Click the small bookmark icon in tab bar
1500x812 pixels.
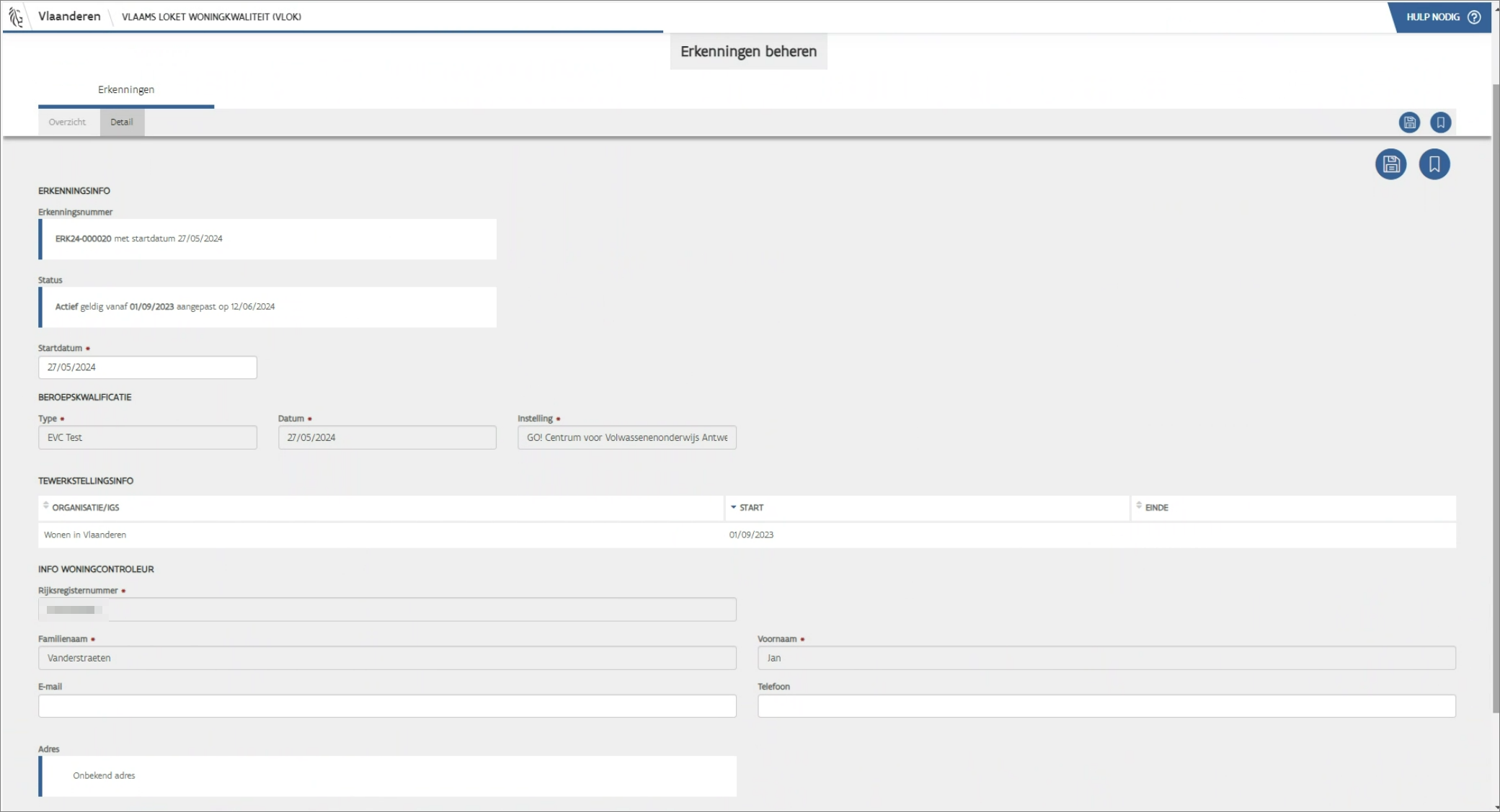tap(1440, 122)
